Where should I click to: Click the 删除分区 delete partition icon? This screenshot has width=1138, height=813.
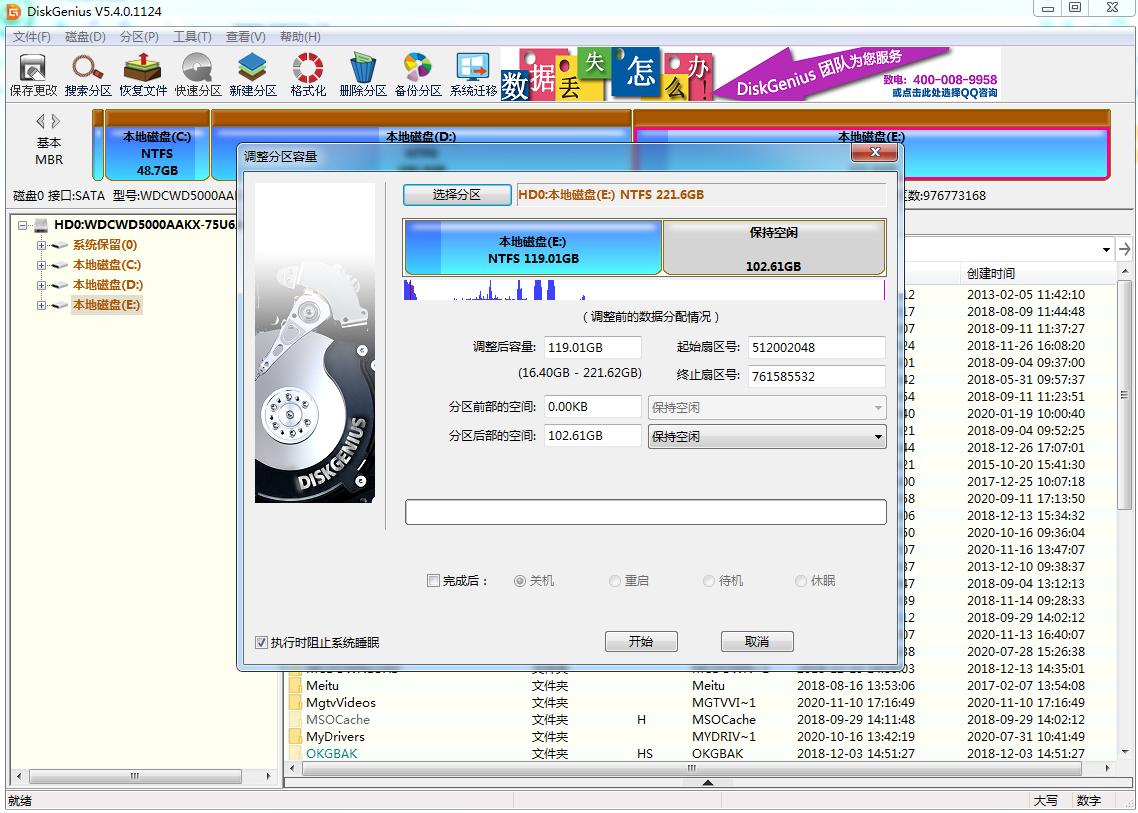coord(363,75)
